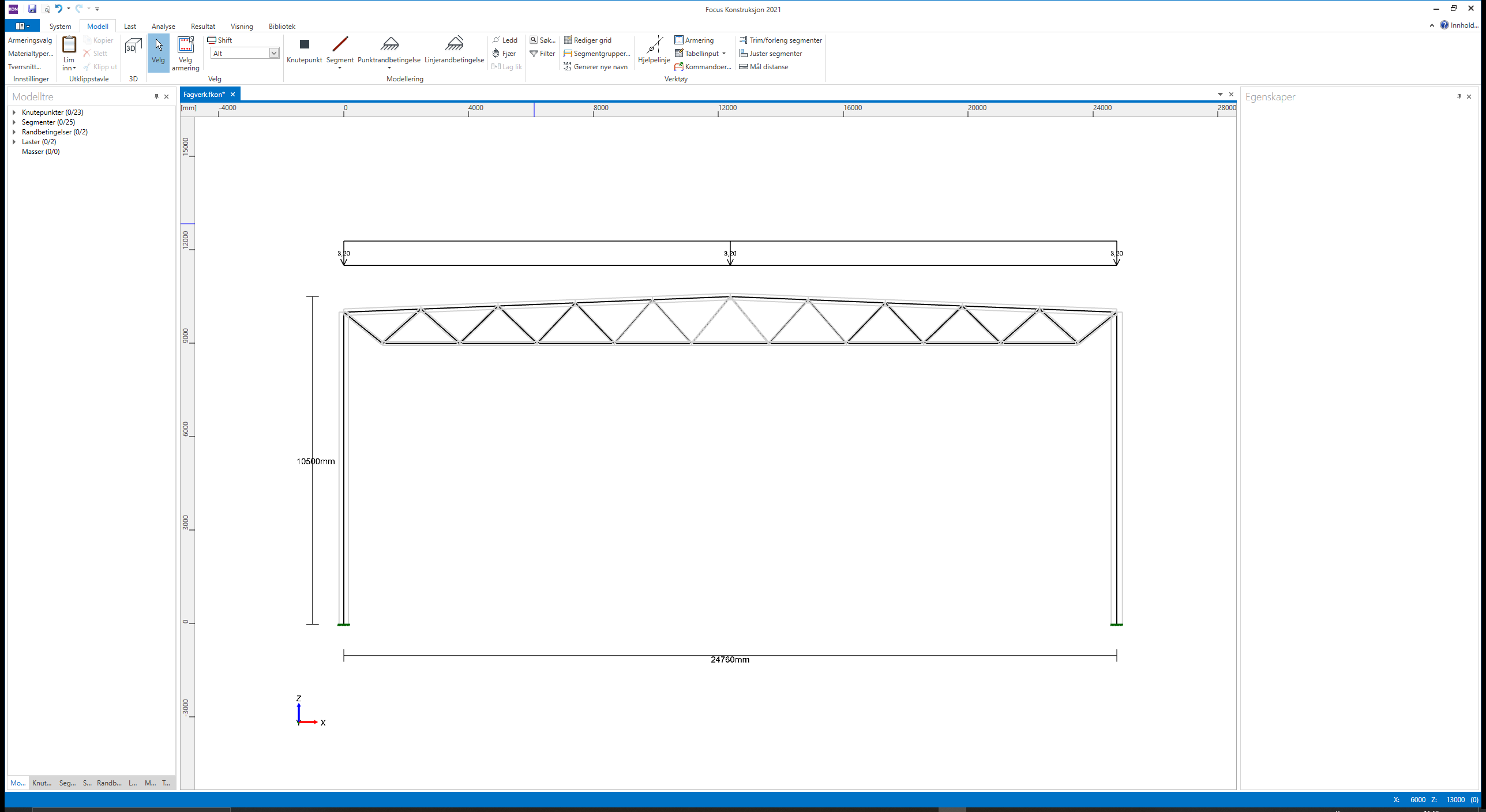Viewport: 1486px width, 812px height.
Task: Open Armeringsvalg settings
Action: (30, 40)
